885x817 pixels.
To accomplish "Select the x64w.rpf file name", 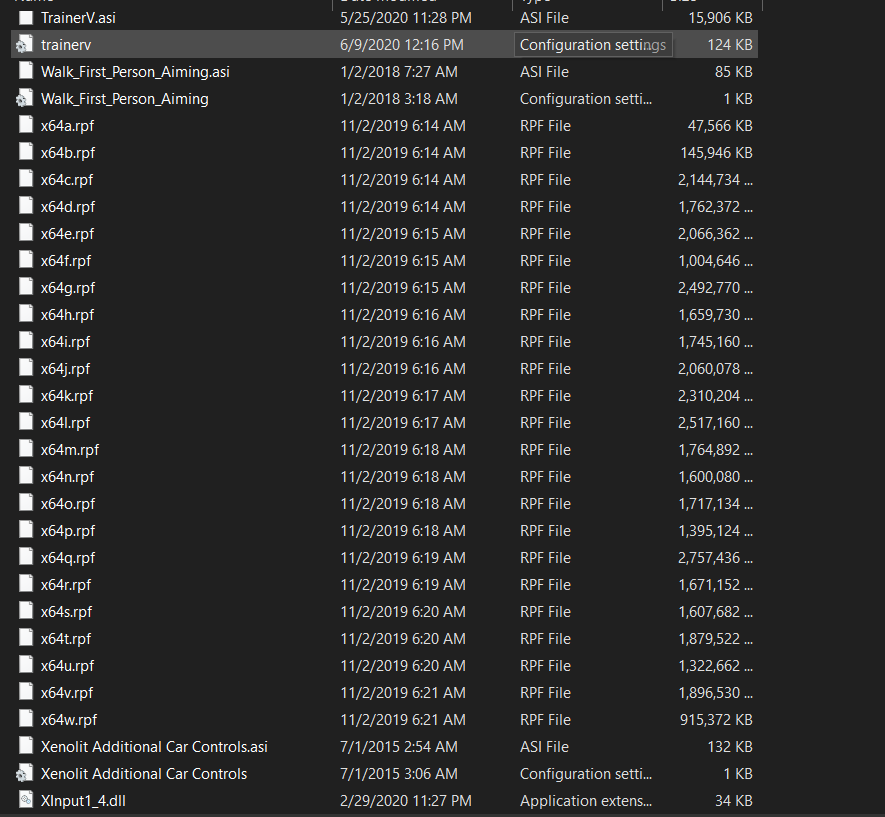I will coord(69,720).
